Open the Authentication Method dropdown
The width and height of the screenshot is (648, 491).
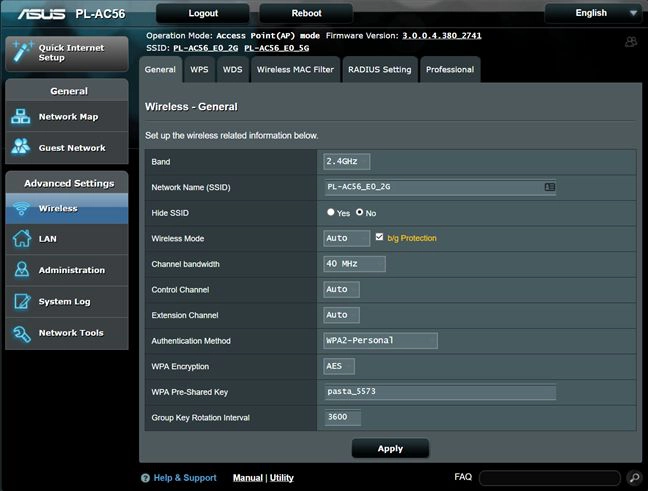tap(380, 341)
